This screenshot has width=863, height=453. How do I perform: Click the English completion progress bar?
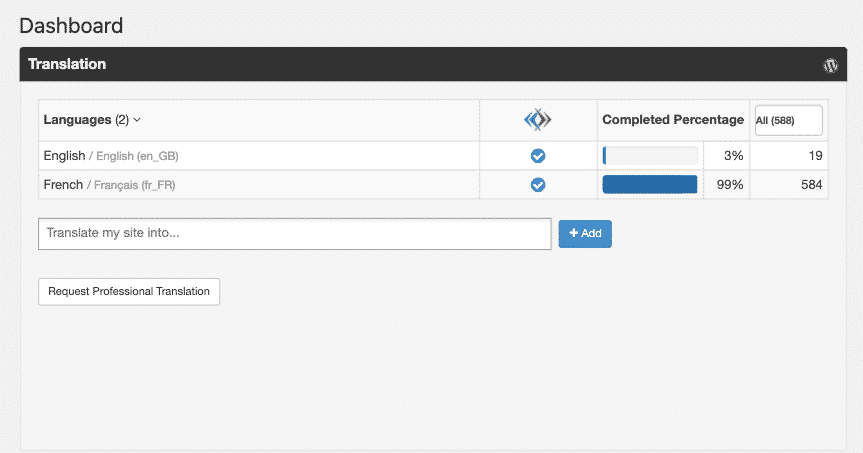click(650, 156)
